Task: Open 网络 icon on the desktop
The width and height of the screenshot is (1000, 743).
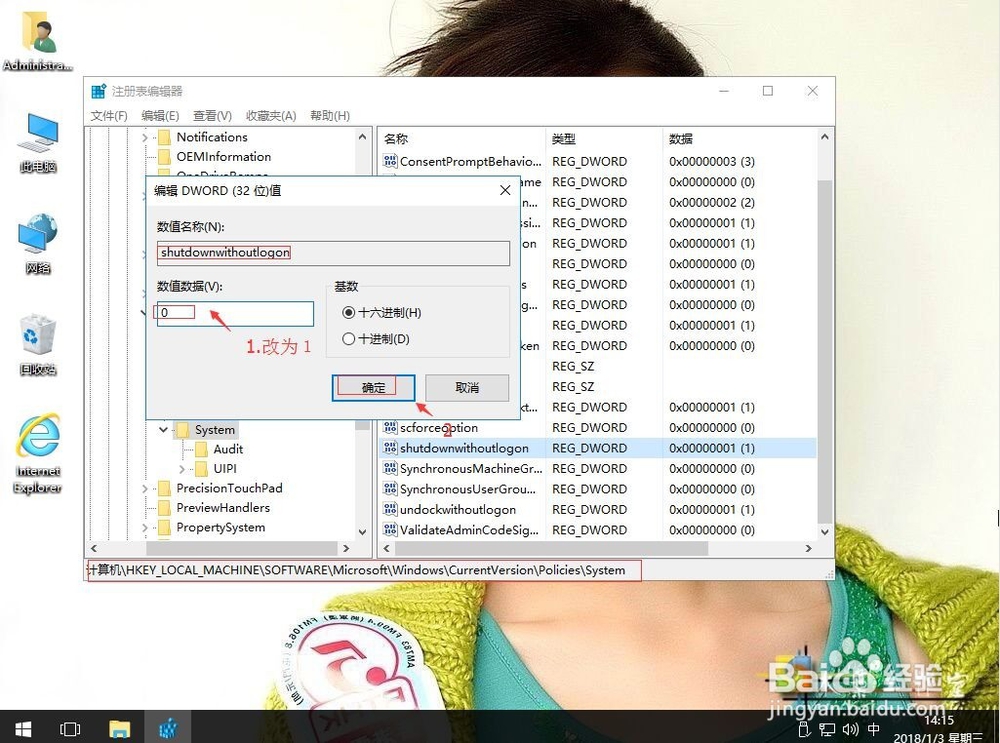Action: (x=37, y=240)
